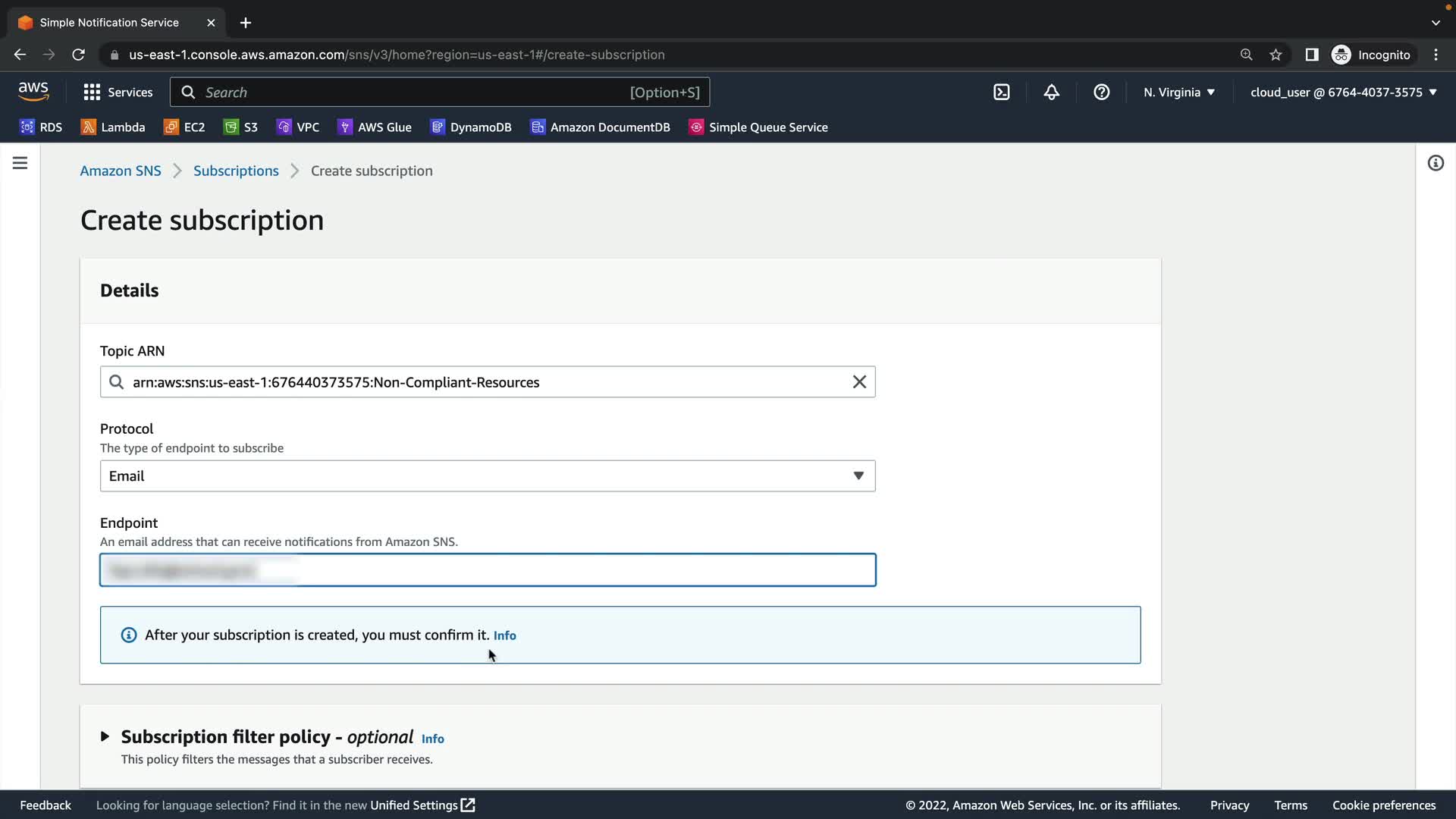Open the info panel icon at right

pos(1436,163)
